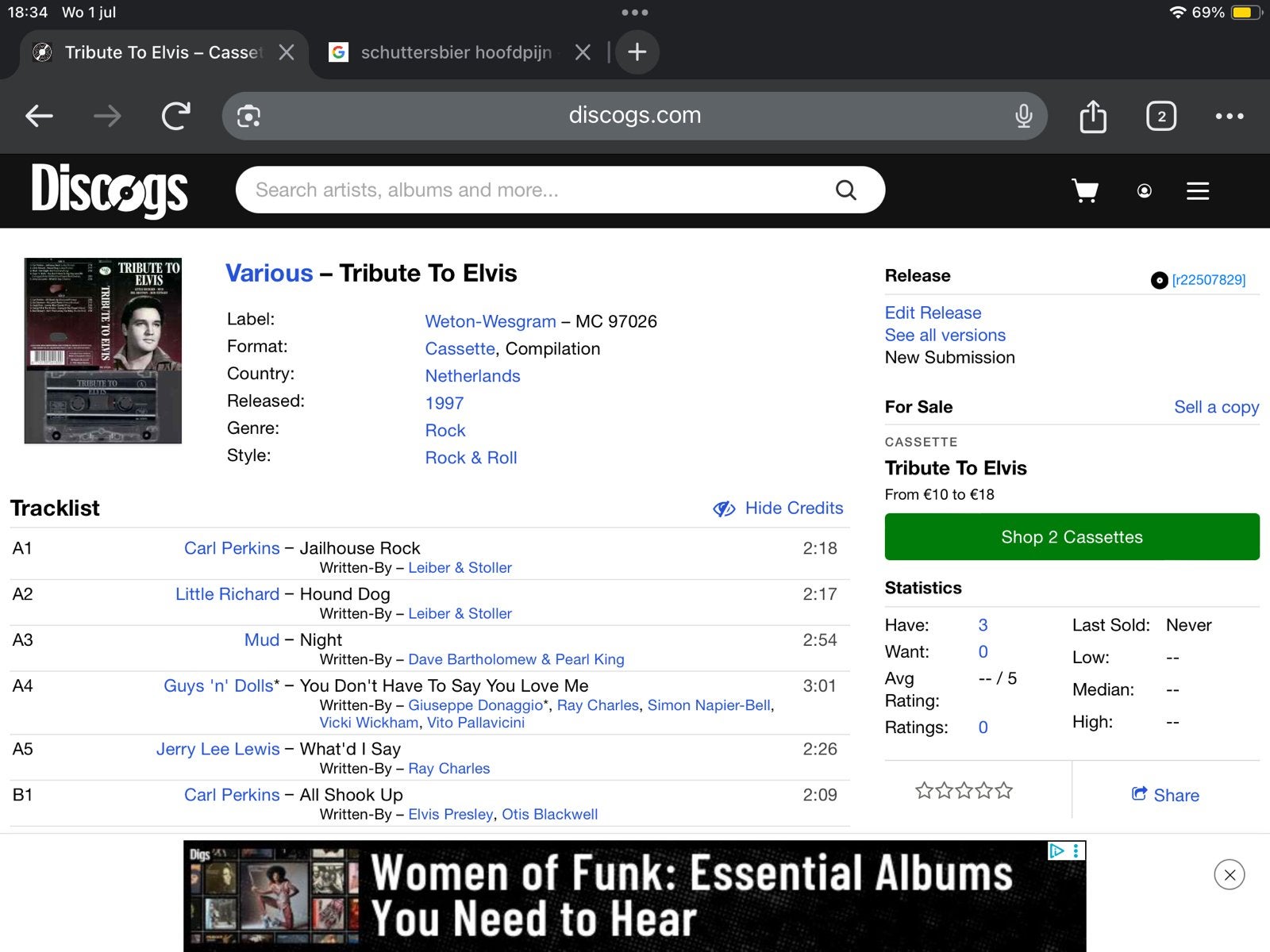Image resolution: width=1270 pixels, height=952 pixels.
Task: Open the Tribute To Elvis cover thumbnail
Action: [x=103, y=351]
